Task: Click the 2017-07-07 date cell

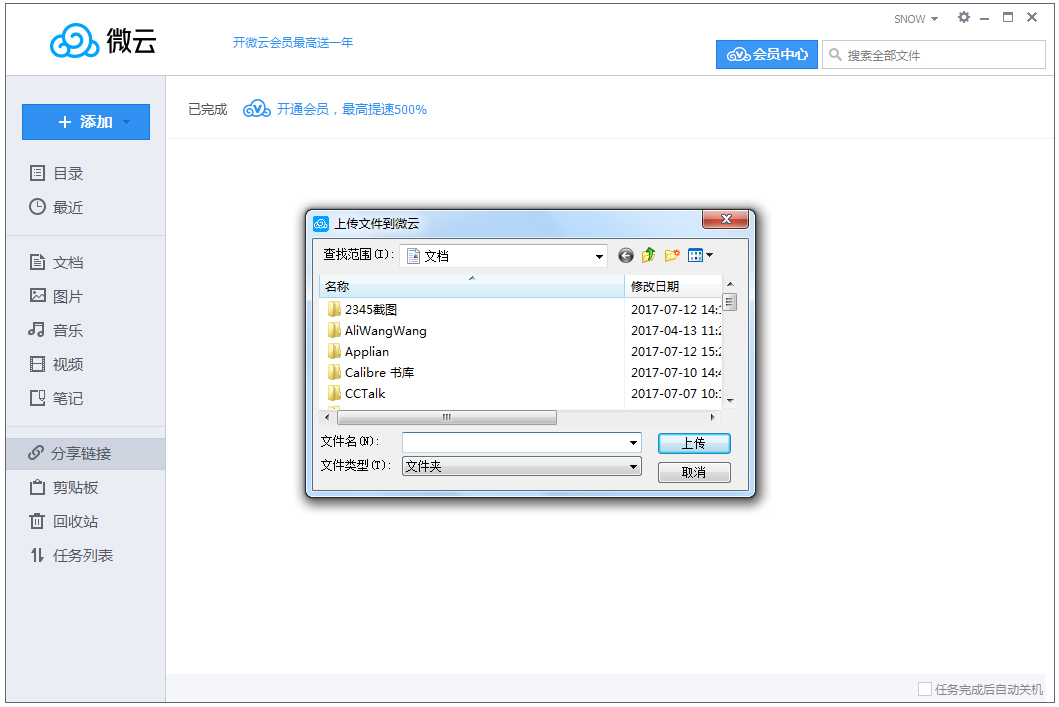Action: coord(675,393)
